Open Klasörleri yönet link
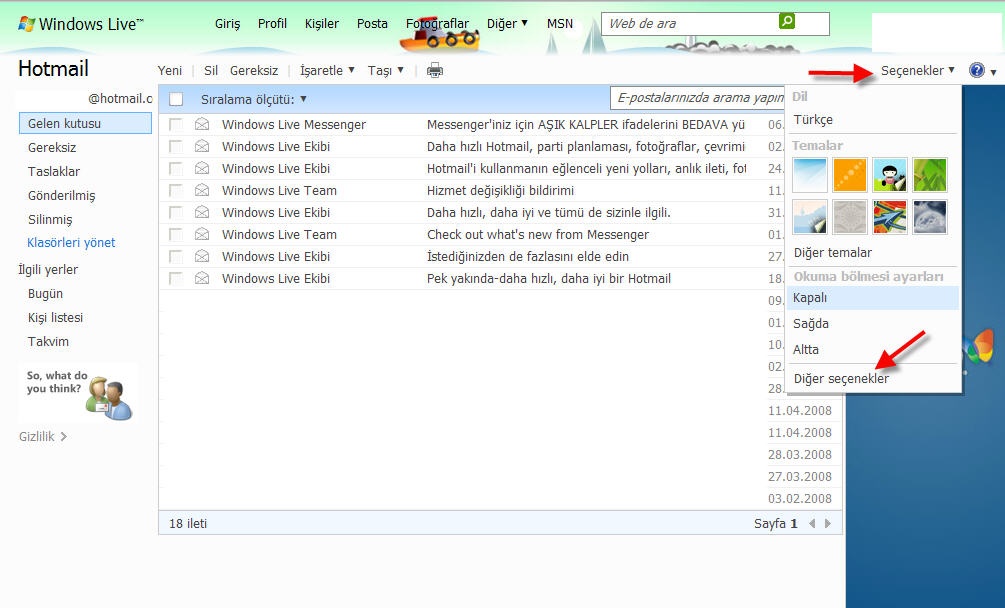 [71, 243]
